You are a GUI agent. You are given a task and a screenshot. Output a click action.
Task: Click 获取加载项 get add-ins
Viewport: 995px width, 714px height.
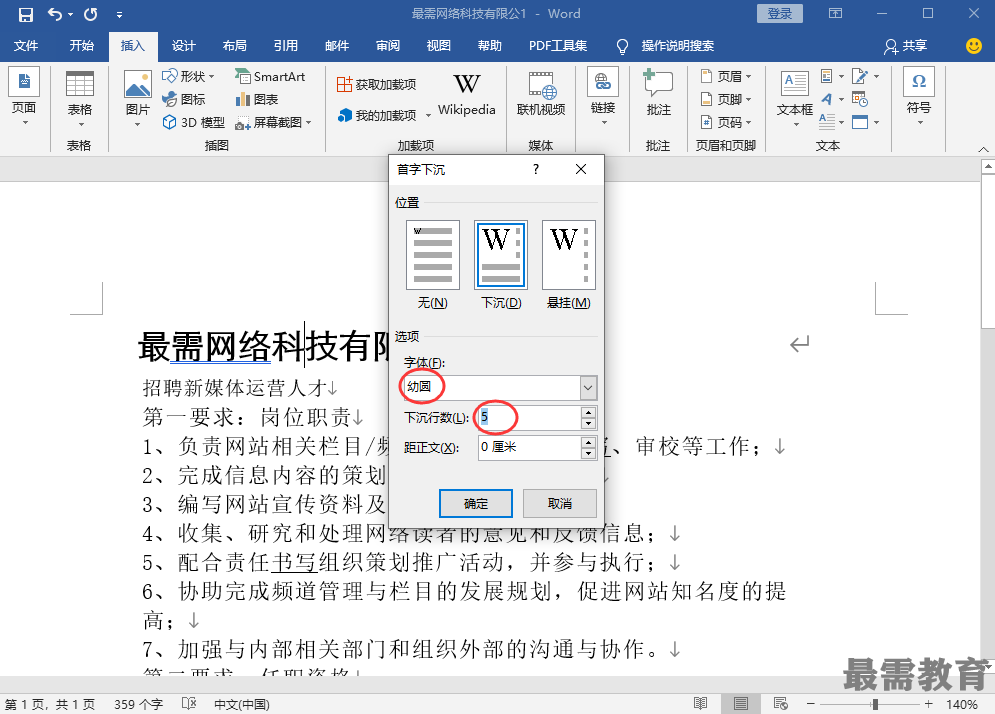[x=377, y=84]
